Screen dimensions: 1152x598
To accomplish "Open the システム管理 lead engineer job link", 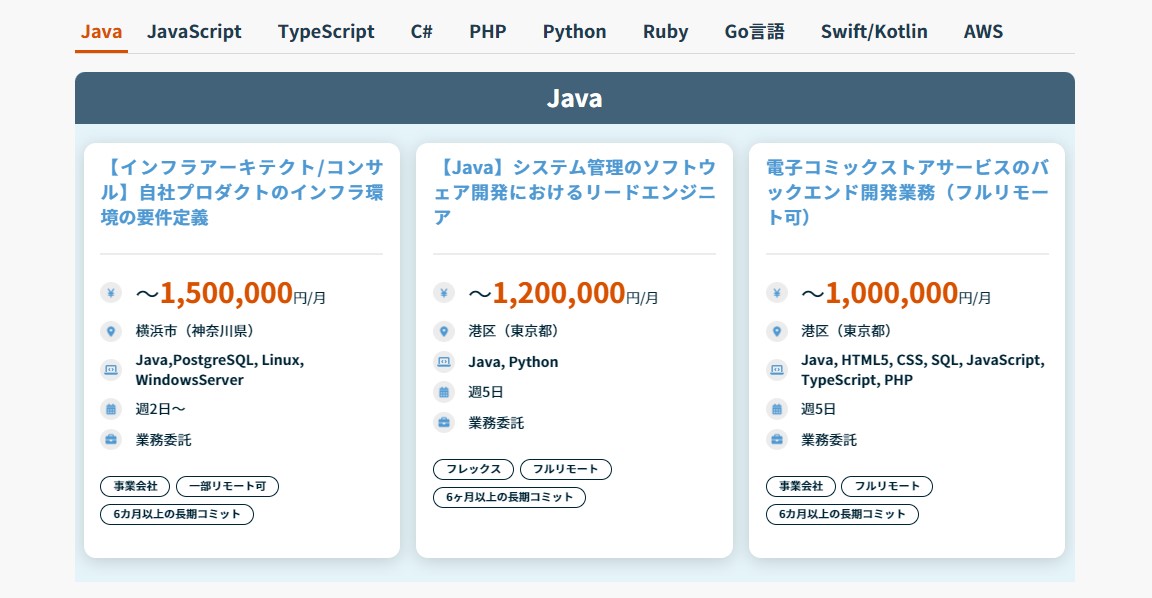I will (574, 191).
